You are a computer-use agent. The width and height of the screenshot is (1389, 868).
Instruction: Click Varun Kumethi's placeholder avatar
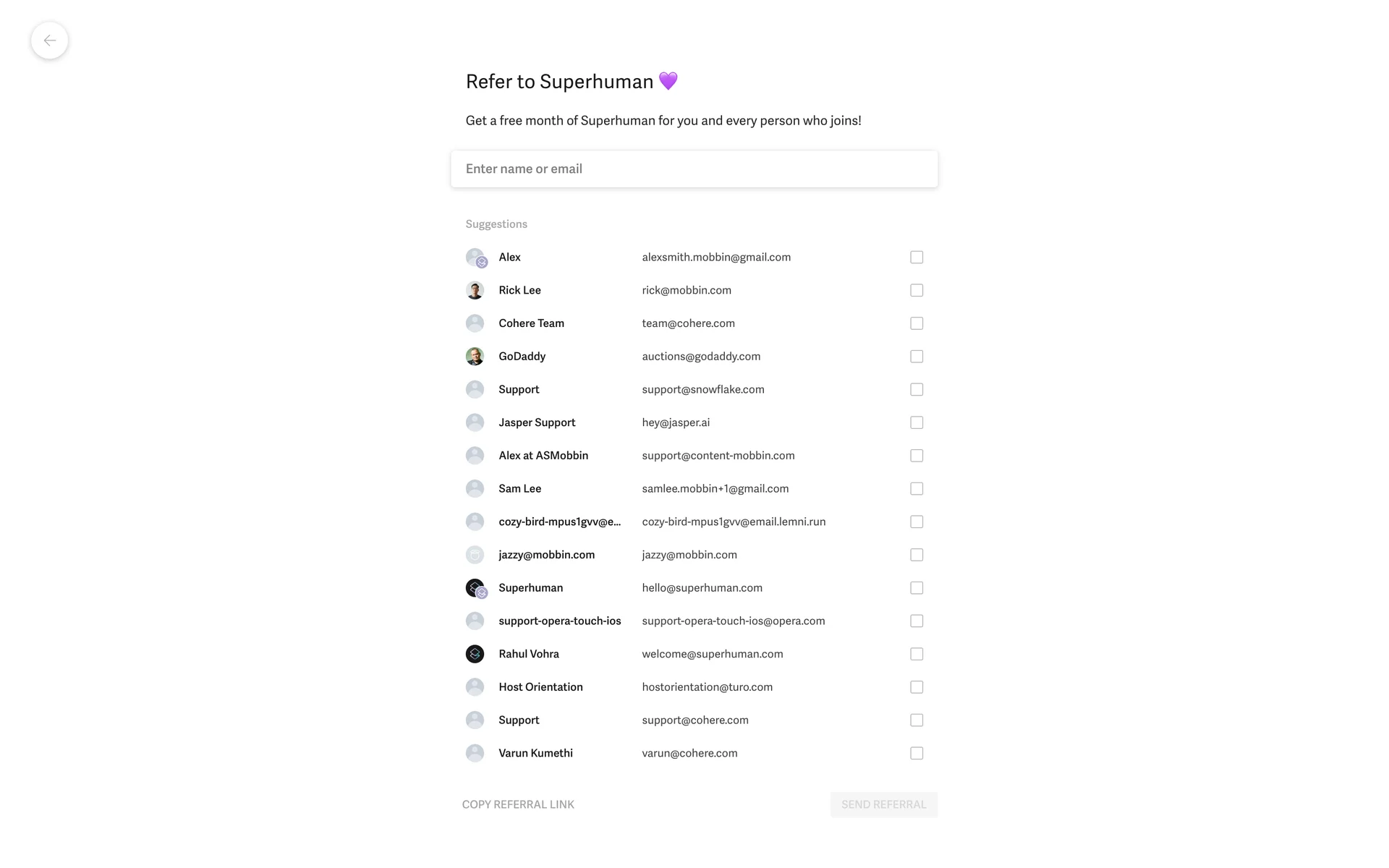475,753
